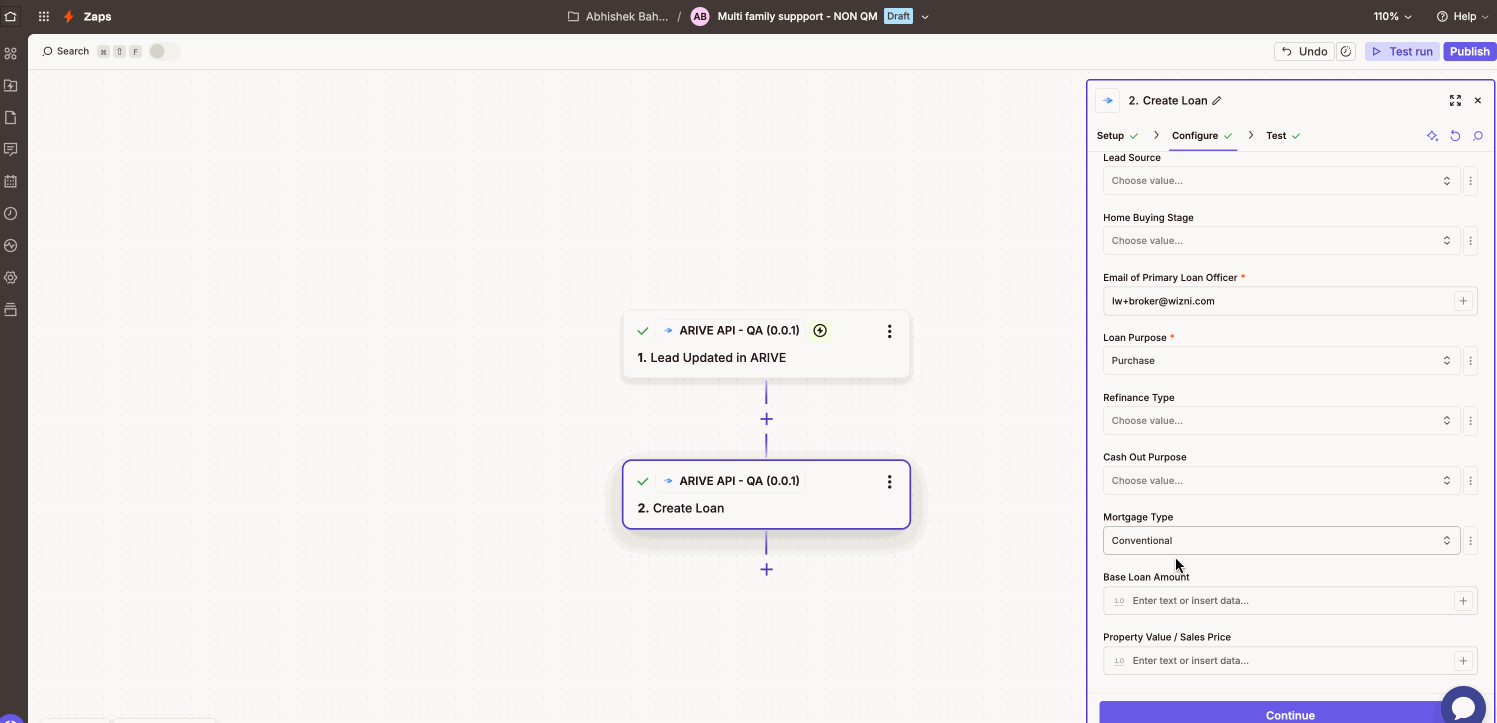Open the settings gear icon in left sidebar
Screen dimensions: 1497x723
tap(11, 277)
